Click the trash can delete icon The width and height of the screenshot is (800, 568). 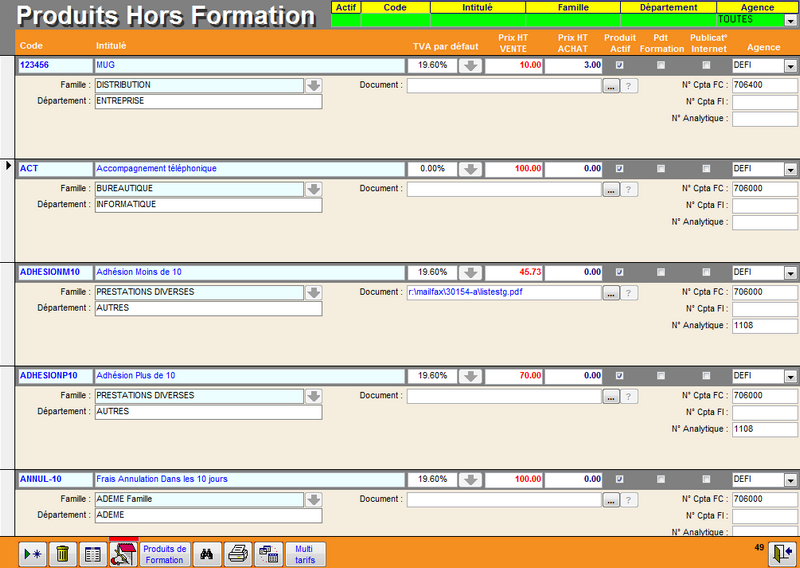[x=62, y=554]
